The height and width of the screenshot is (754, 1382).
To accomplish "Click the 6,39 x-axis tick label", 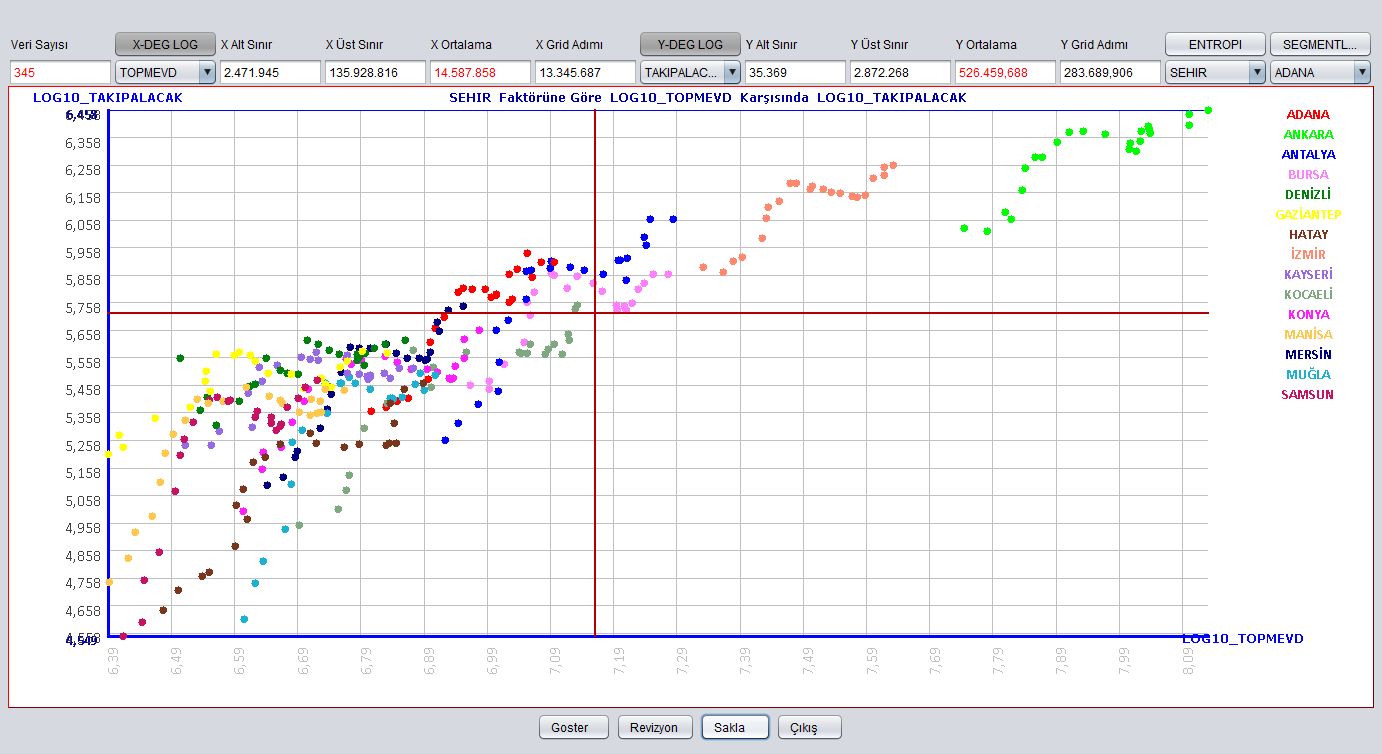I will 113,659.
